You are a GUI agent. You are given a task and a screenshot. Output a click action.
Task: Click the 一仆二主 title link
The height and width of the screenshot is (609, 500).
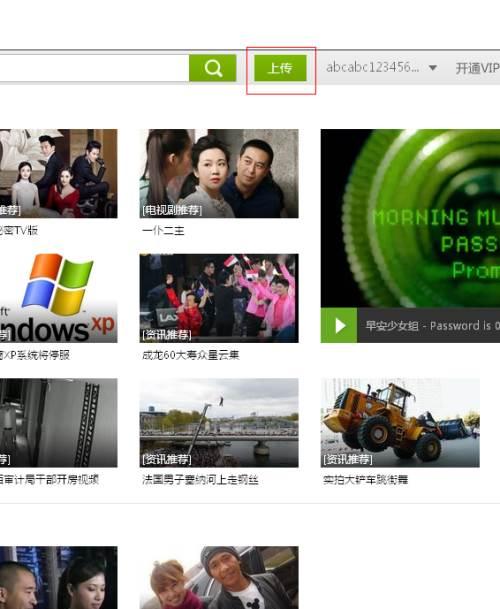point(163,231)
